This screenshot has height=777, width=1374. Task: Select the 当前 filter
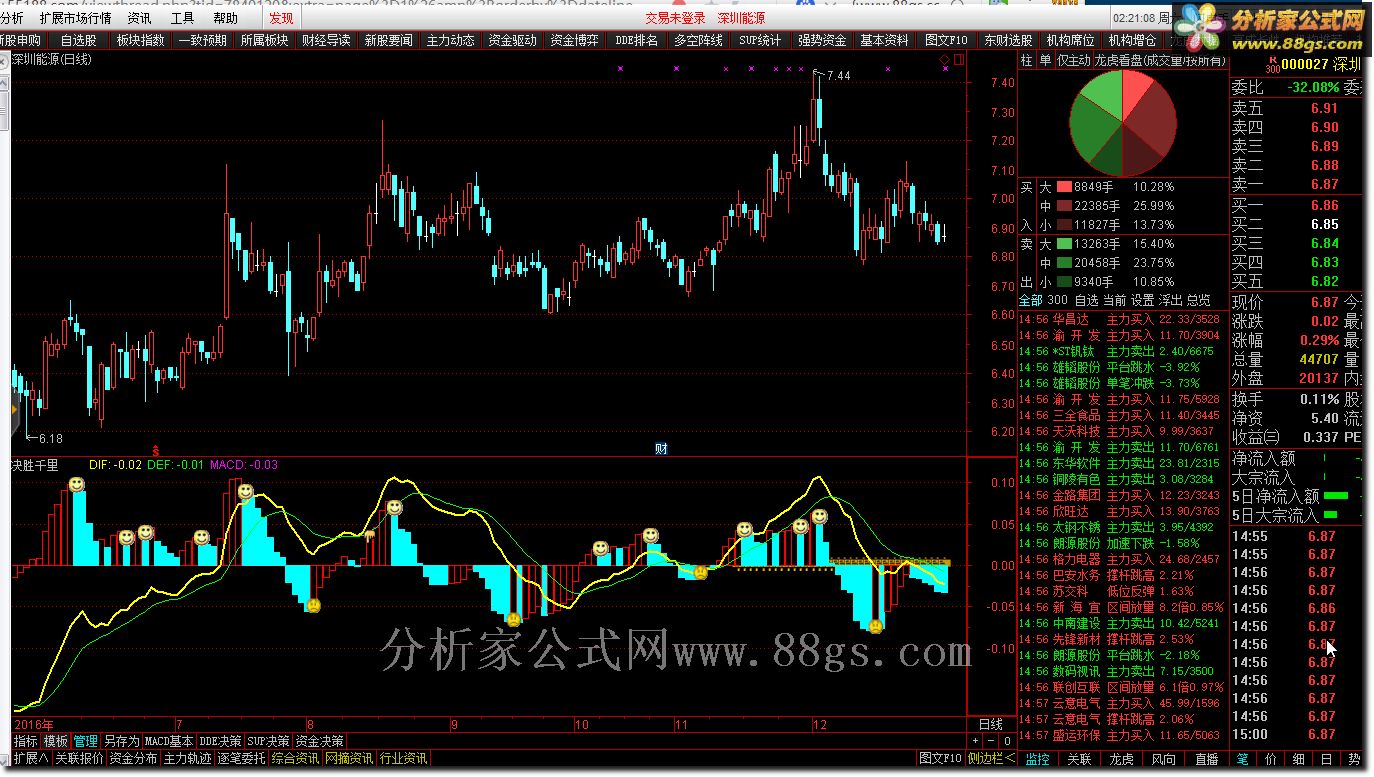(x=1114, y=300)
